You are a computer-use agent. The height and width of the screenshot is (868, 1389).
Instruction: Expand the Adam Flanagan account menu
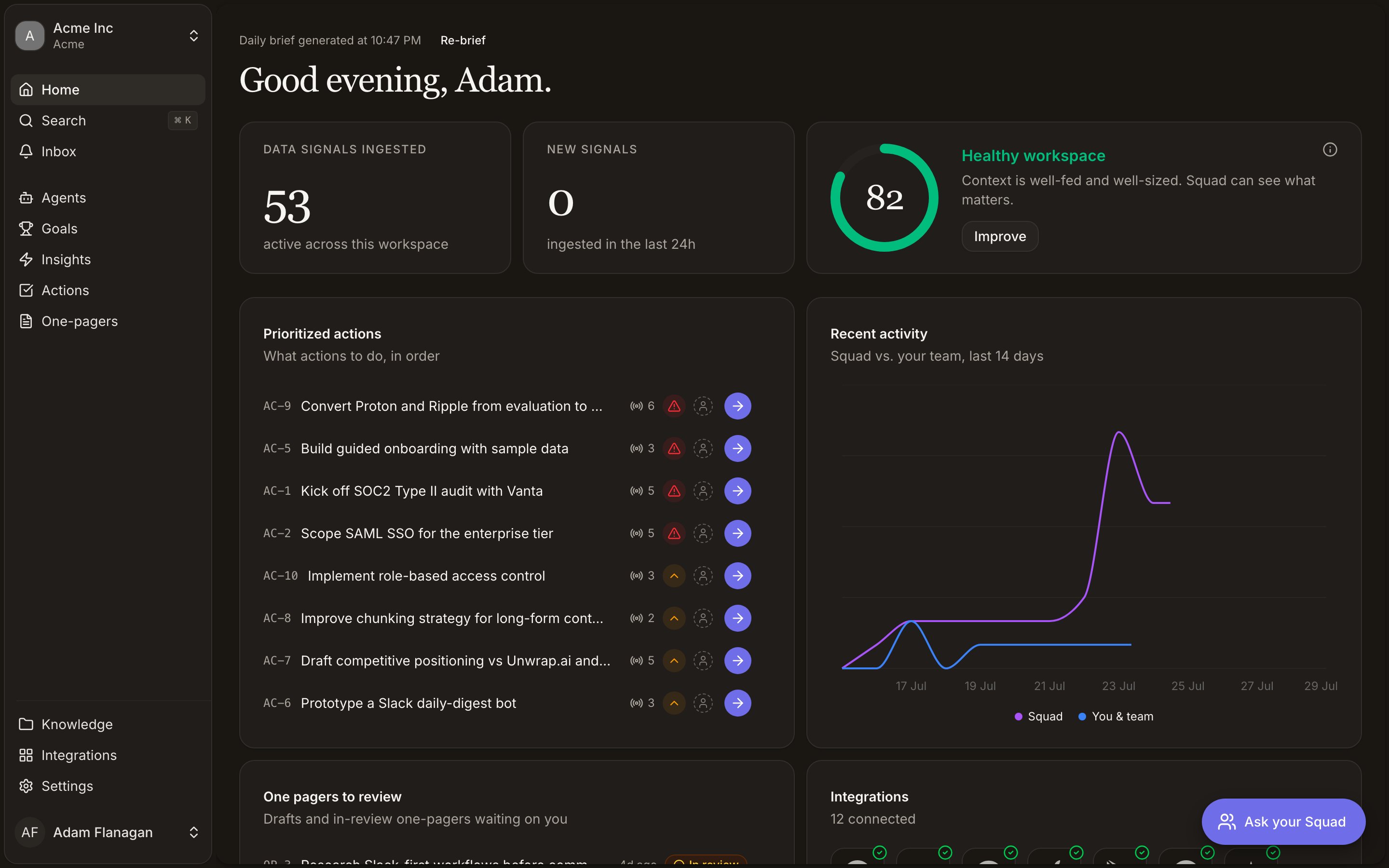click(108, 832)
